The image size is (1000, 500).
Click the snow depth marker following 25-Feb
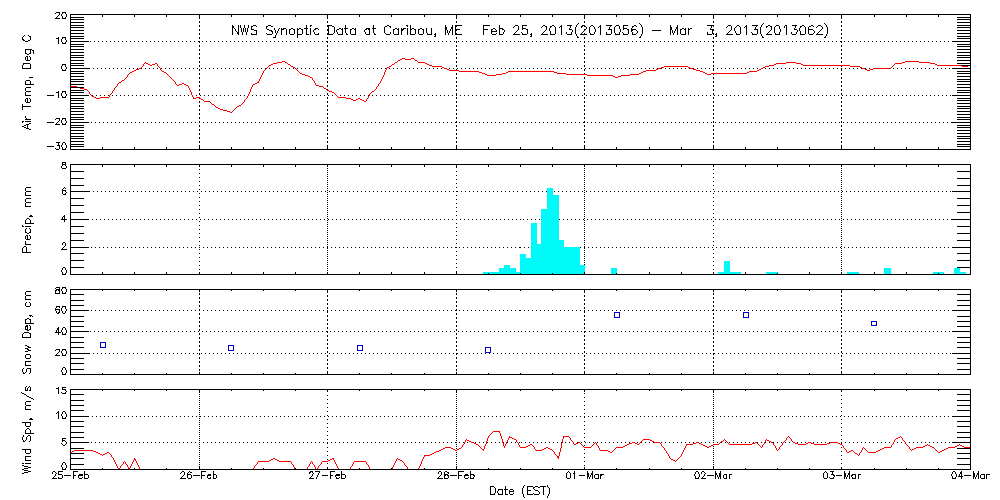click(103, 345)
